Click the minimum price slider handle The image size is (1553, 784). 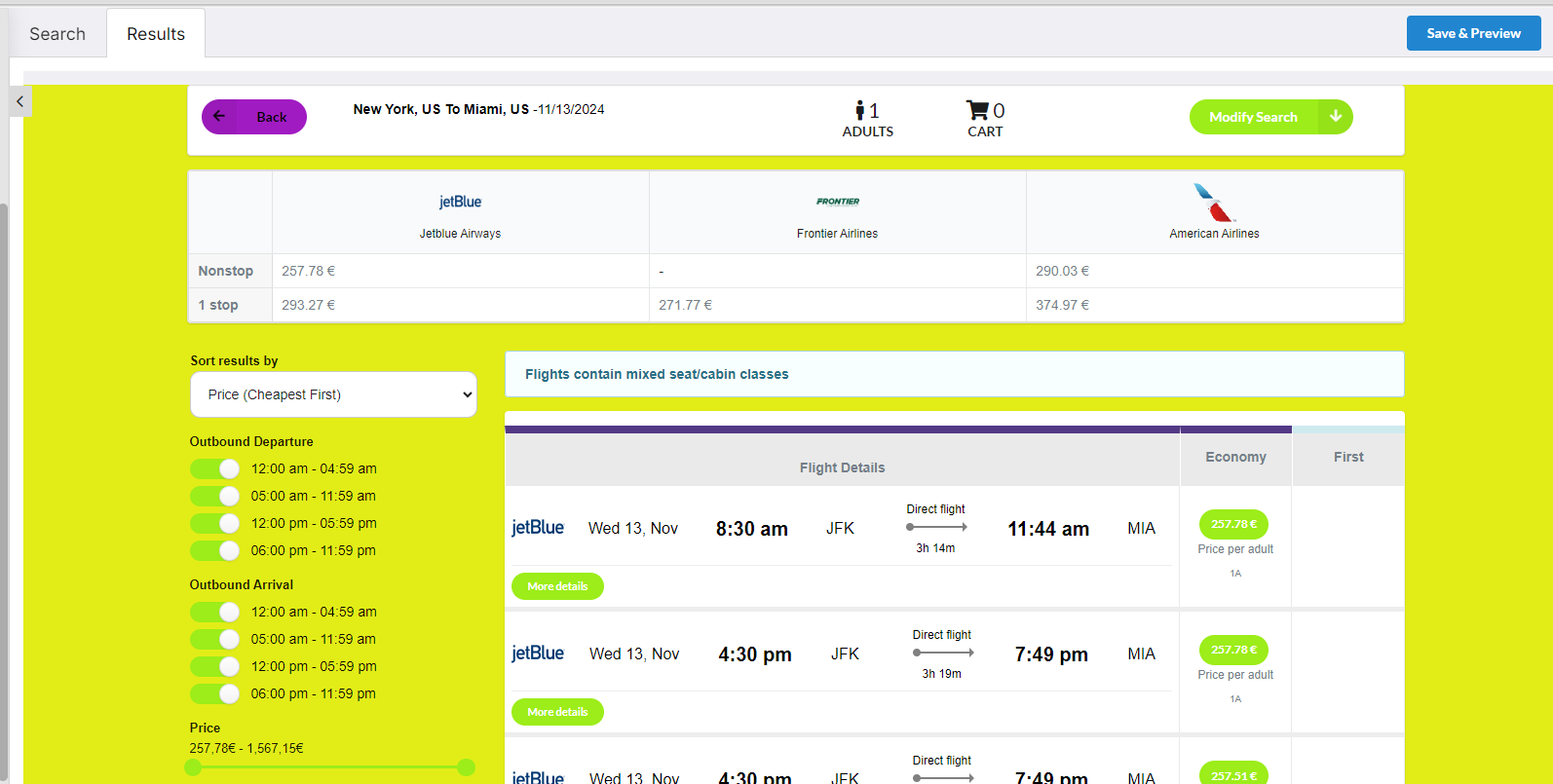click(193, 767)
